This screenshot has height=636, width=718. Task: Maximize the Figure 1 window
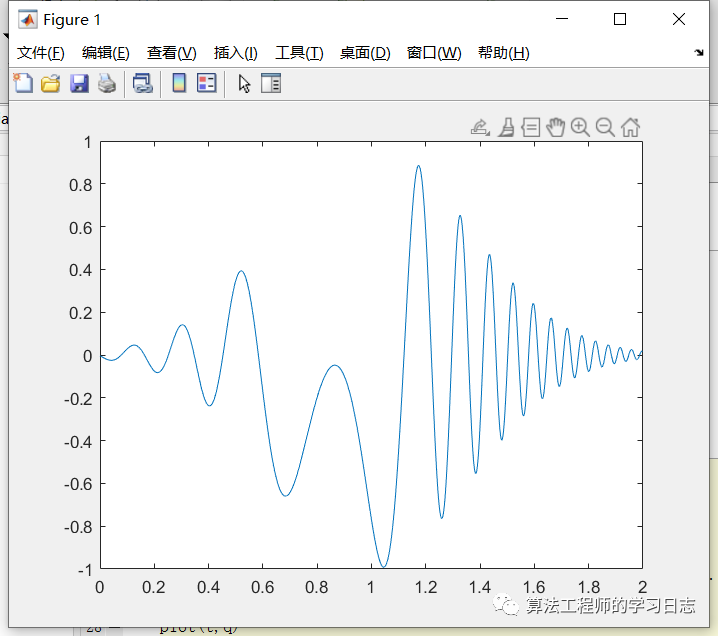[620, 19]
